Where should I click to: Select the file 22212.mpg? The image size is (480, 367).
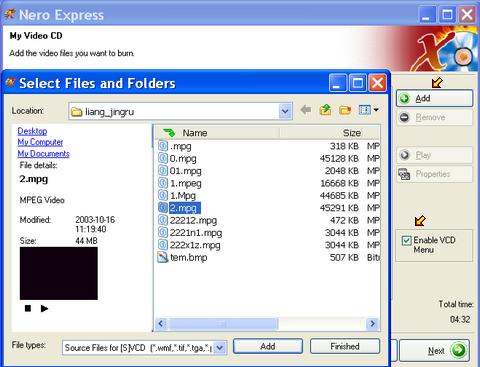[x=193, y=220]
